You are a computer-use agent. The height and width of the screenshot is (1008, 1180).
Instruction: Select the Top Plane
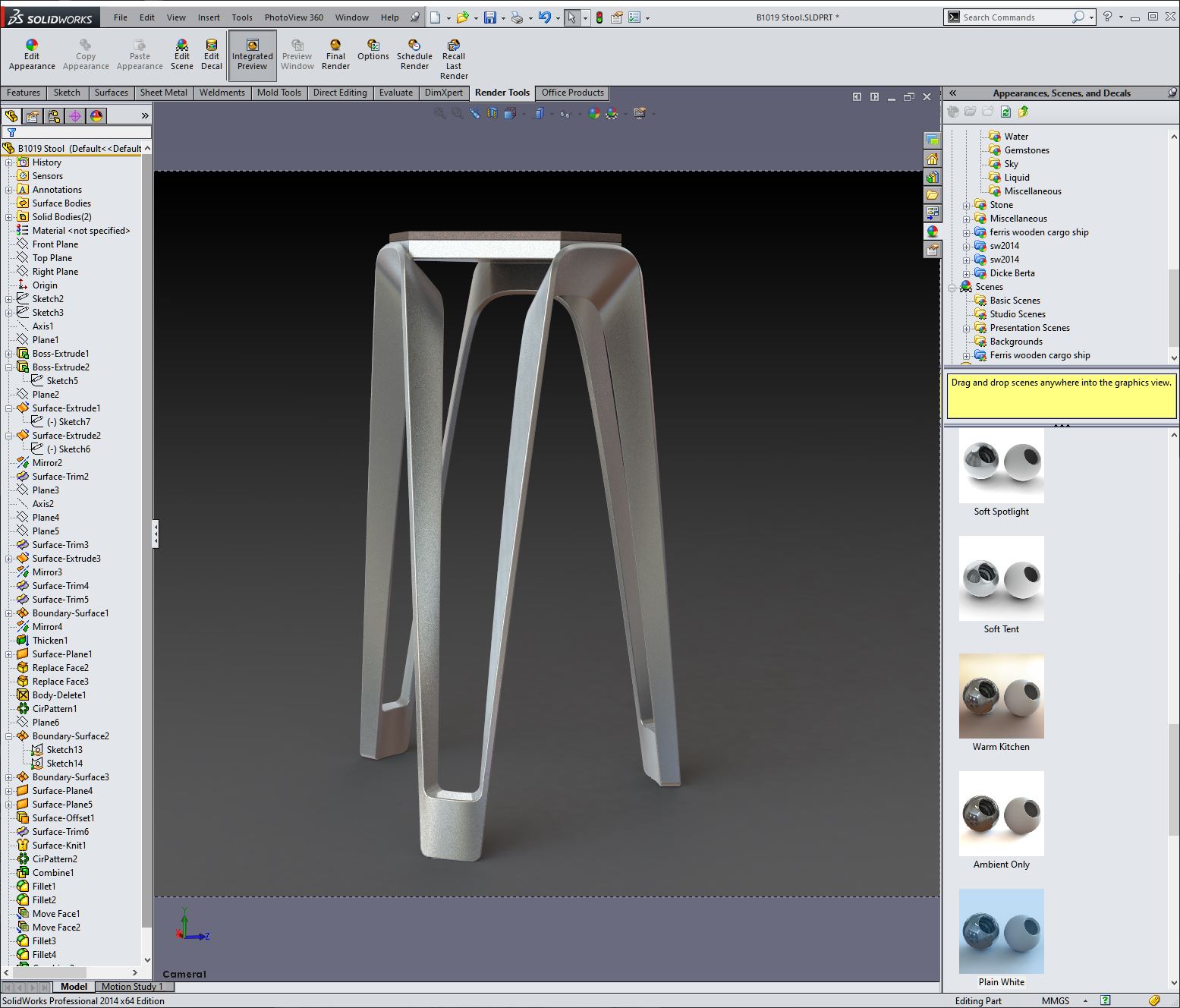(x=52, y=258)
